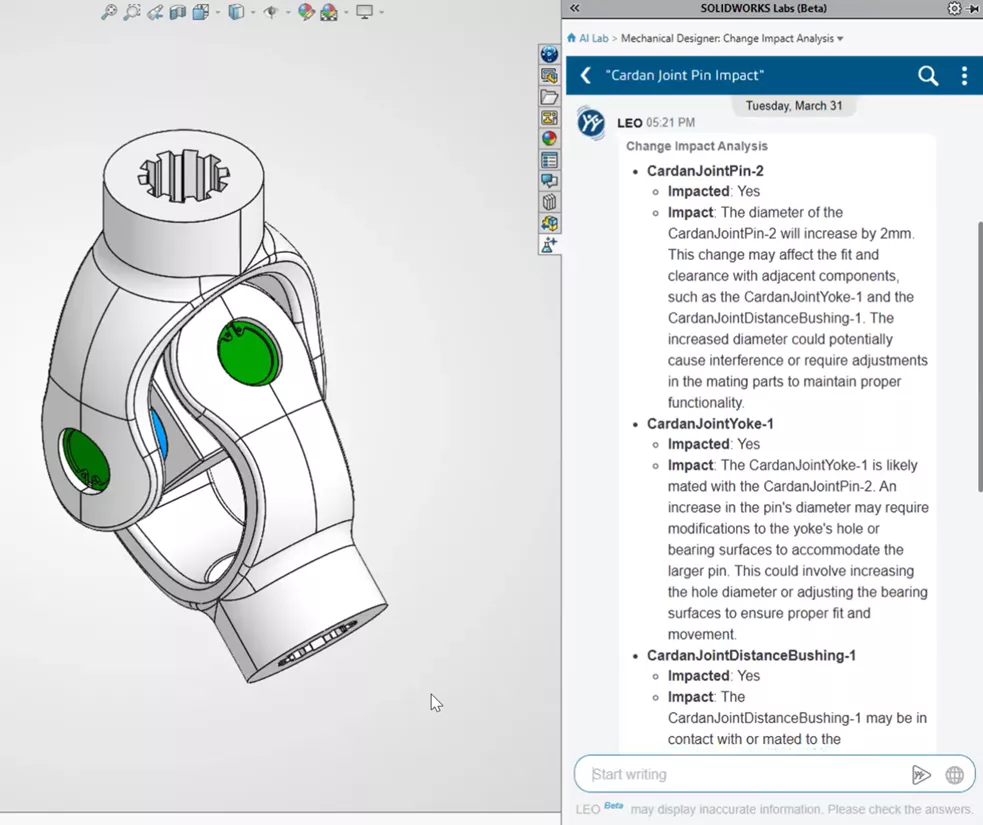Search within the conversation
The width and height of the screenshot is (983, 825).
tap(928, 76)
